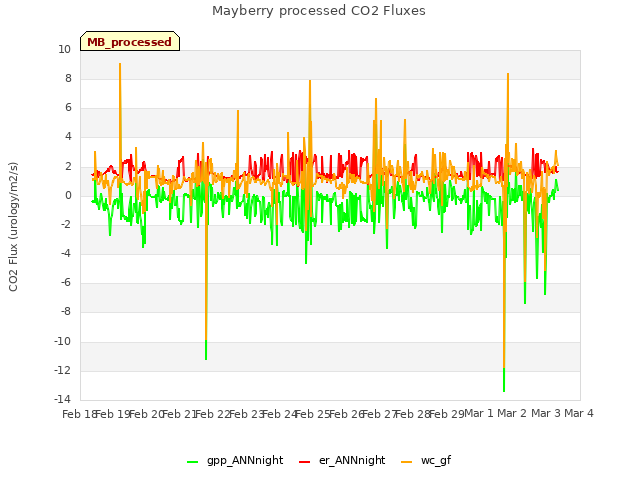The image size is (640, 480).
Task: Click the 'Feb 18' x-axis label
Action: click(x=79, y=414)
